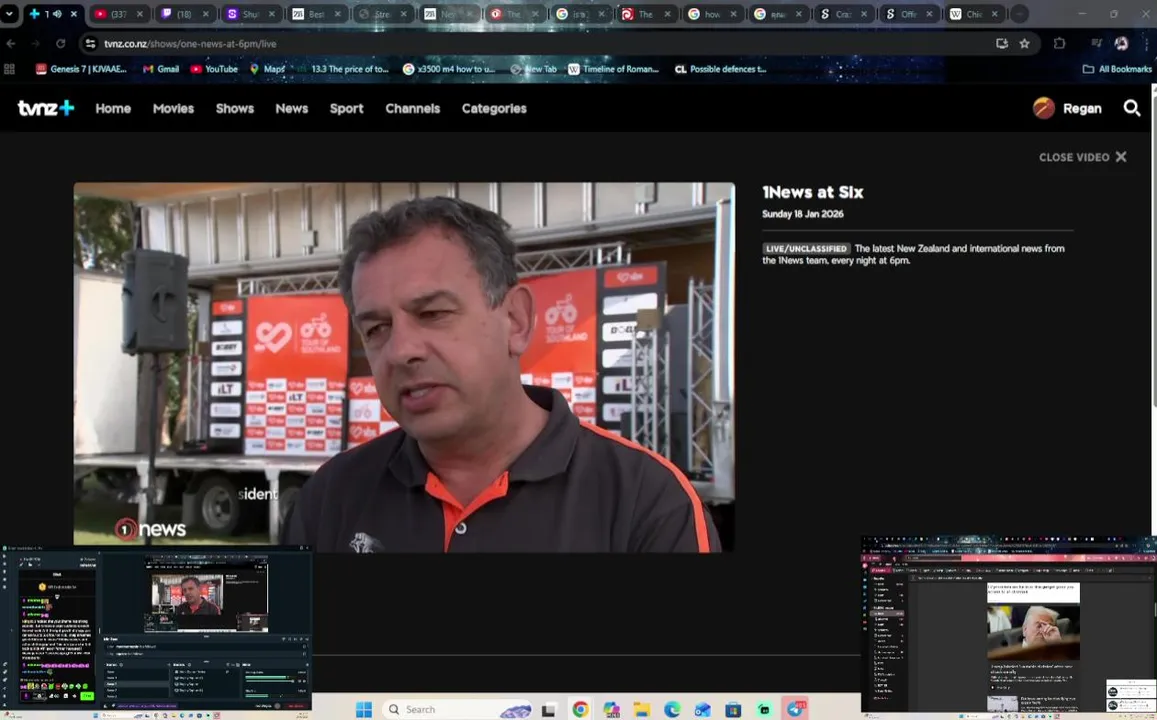1157x720 pixels.
Task: Open Google Chrome from taskbar
Action: 580,710
